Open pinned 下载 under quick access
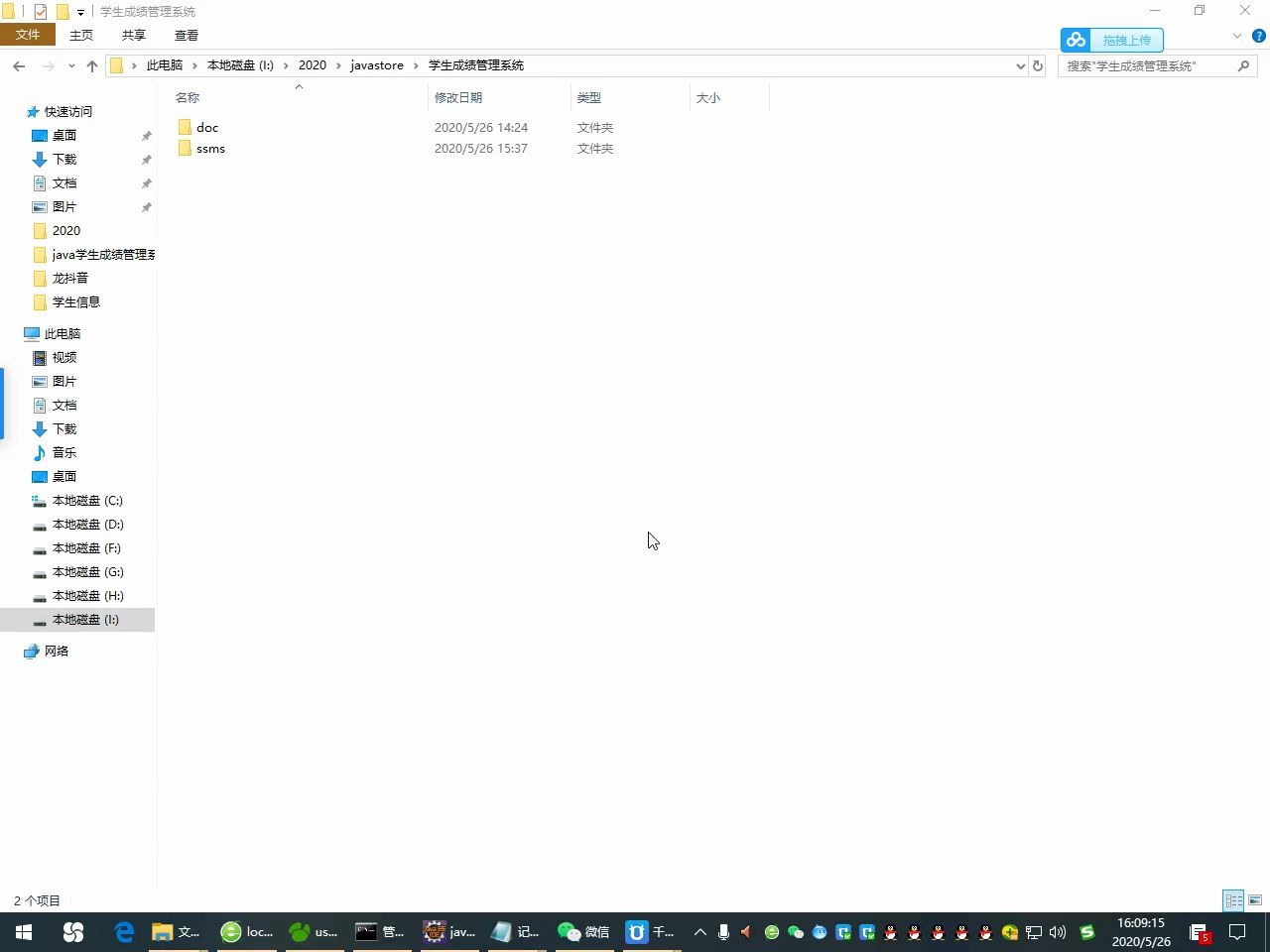The image size is (1270, 952). point(64,160)
